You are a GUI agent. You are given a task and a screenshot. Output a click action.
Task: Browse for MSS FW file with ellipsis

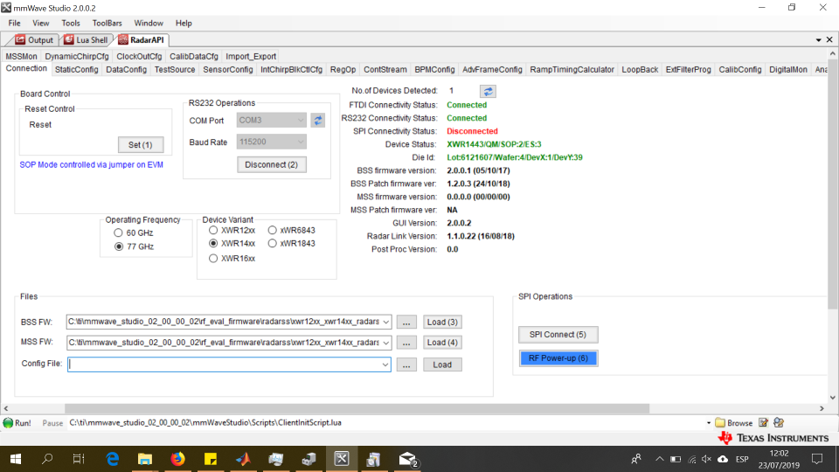coord(407,342)
